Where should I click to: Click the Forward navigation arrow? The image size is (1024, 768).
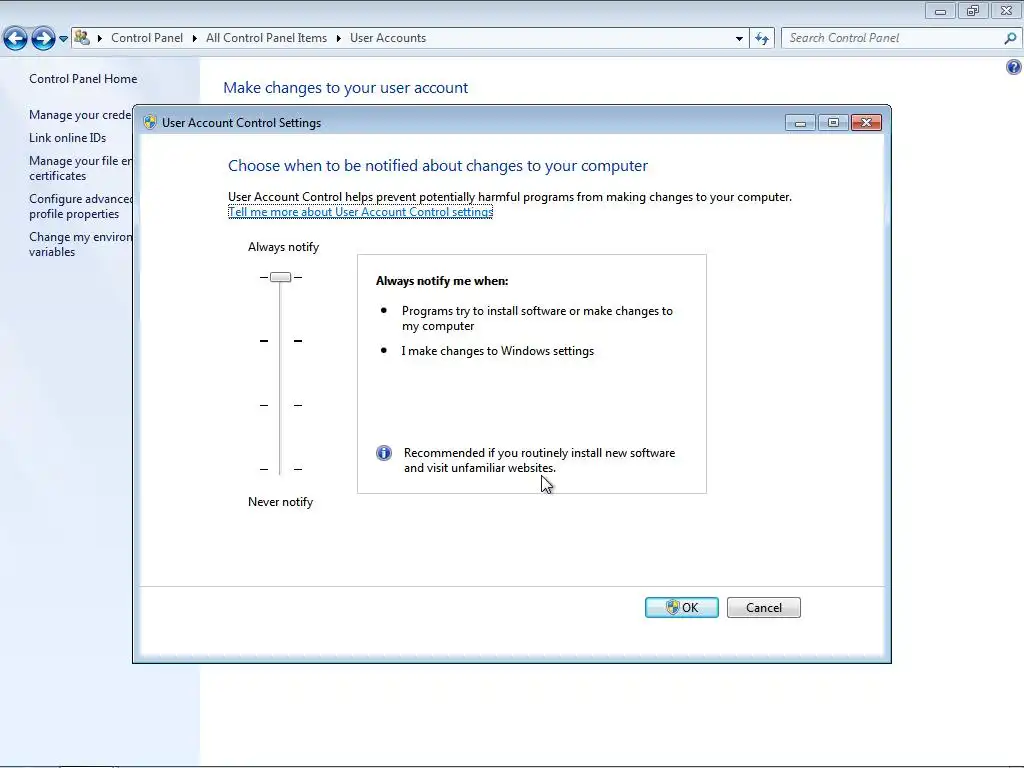click(43, 39)
